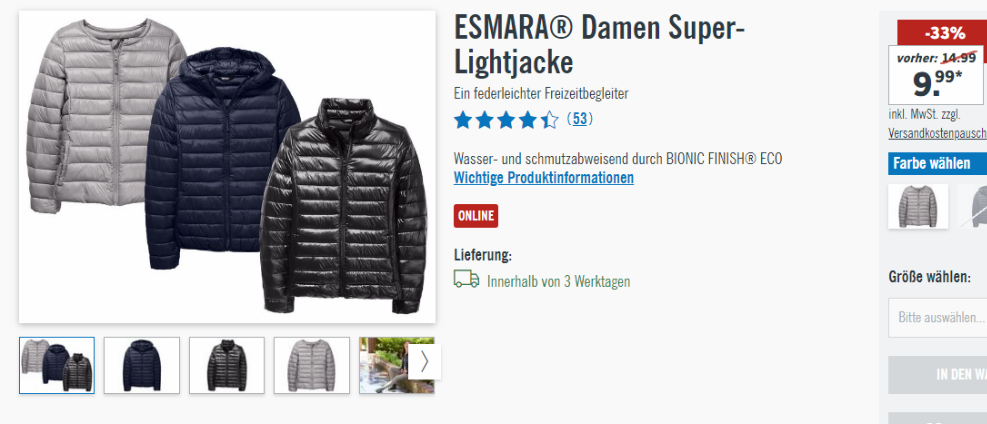Select the three-jackets overview thumbnail
The width and height of the screenshot is (987, 424).
[57, 365]
